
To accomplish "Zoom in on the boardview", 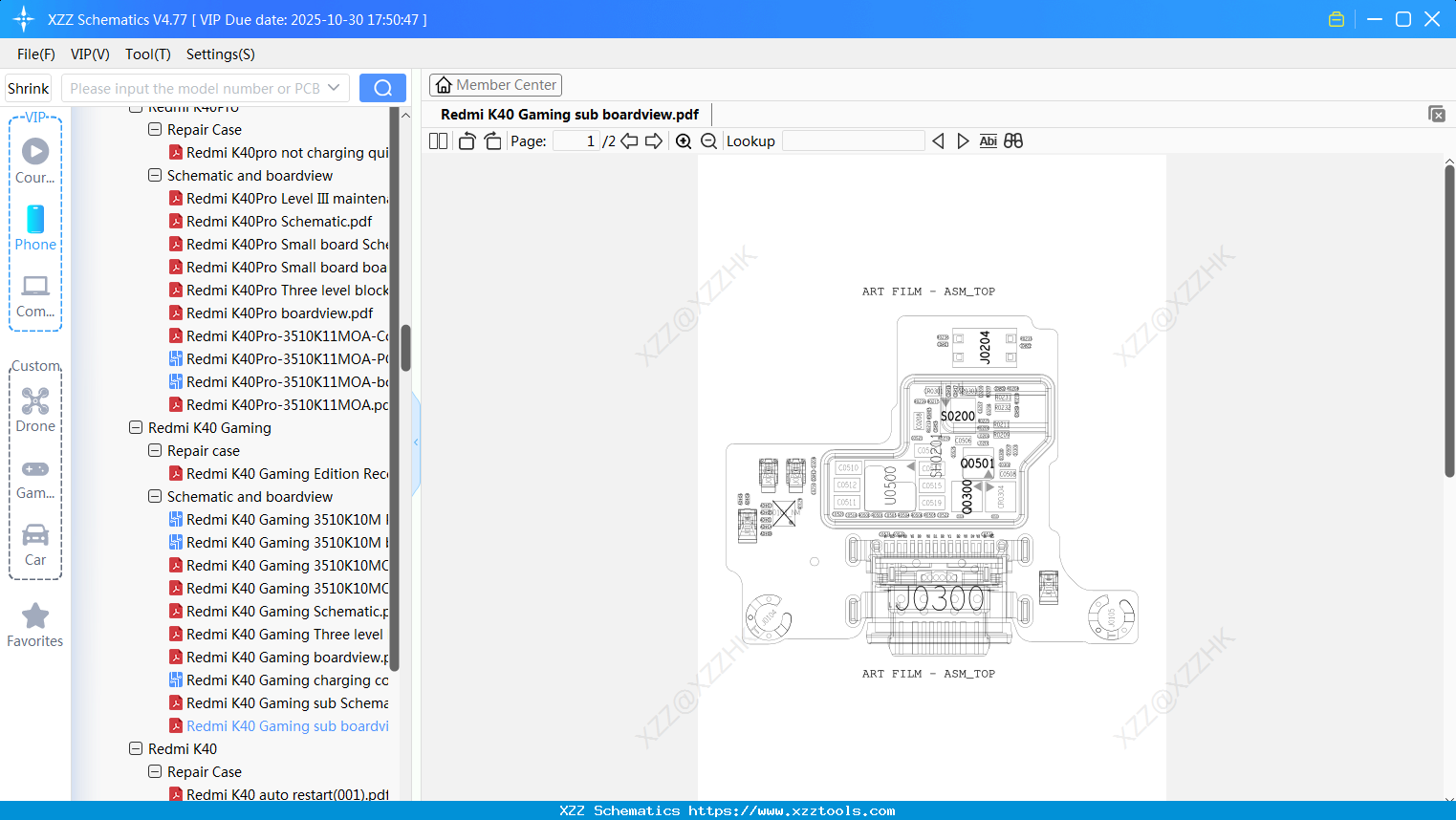I will tap(684, 141).
